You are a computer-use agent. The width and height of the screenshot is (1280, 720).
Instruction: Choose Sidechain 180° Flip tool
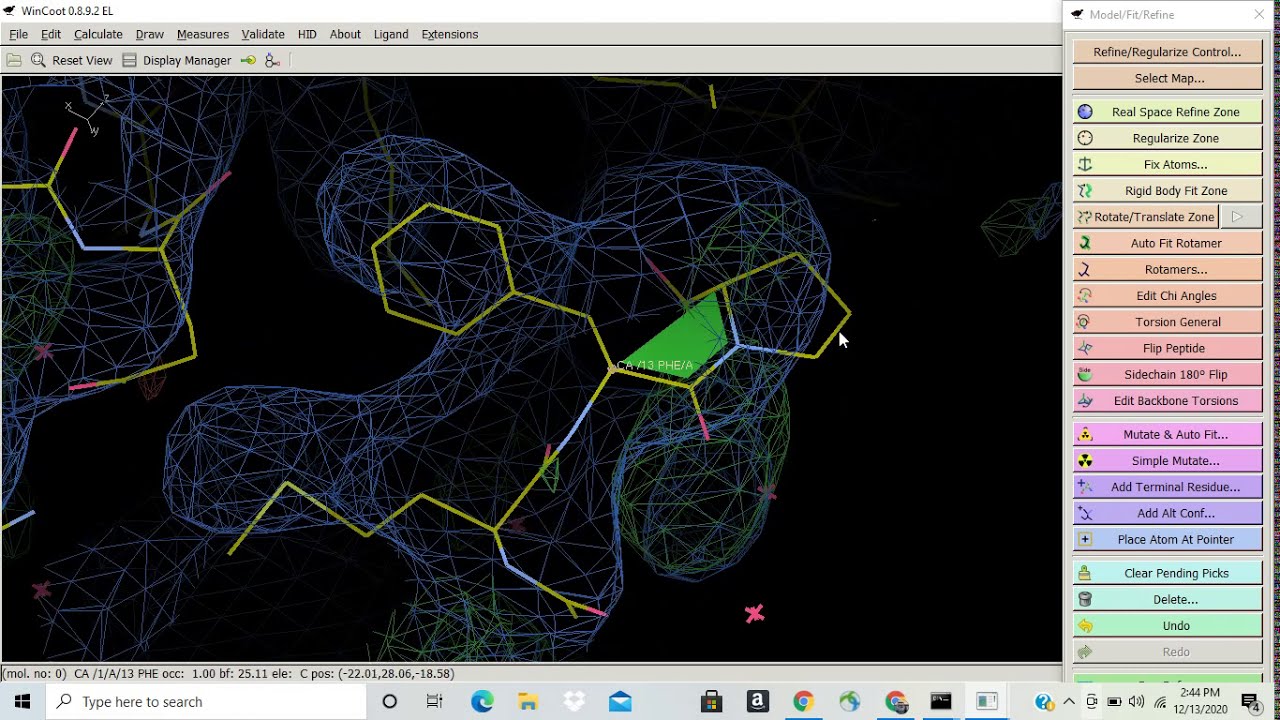pyautogui.click(x=1167, y=374)
